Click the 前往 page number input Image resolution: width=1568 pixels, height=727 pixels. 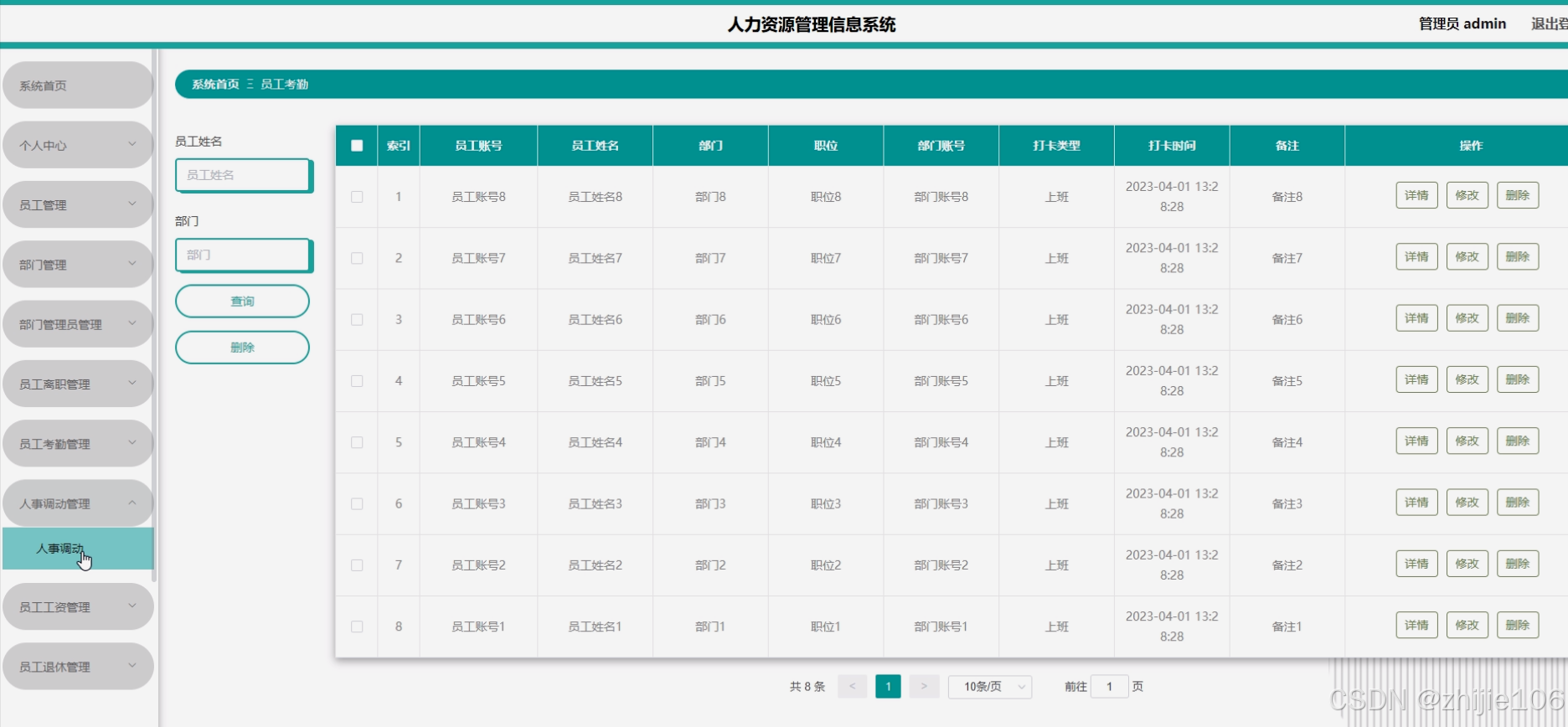(1110, 687)
